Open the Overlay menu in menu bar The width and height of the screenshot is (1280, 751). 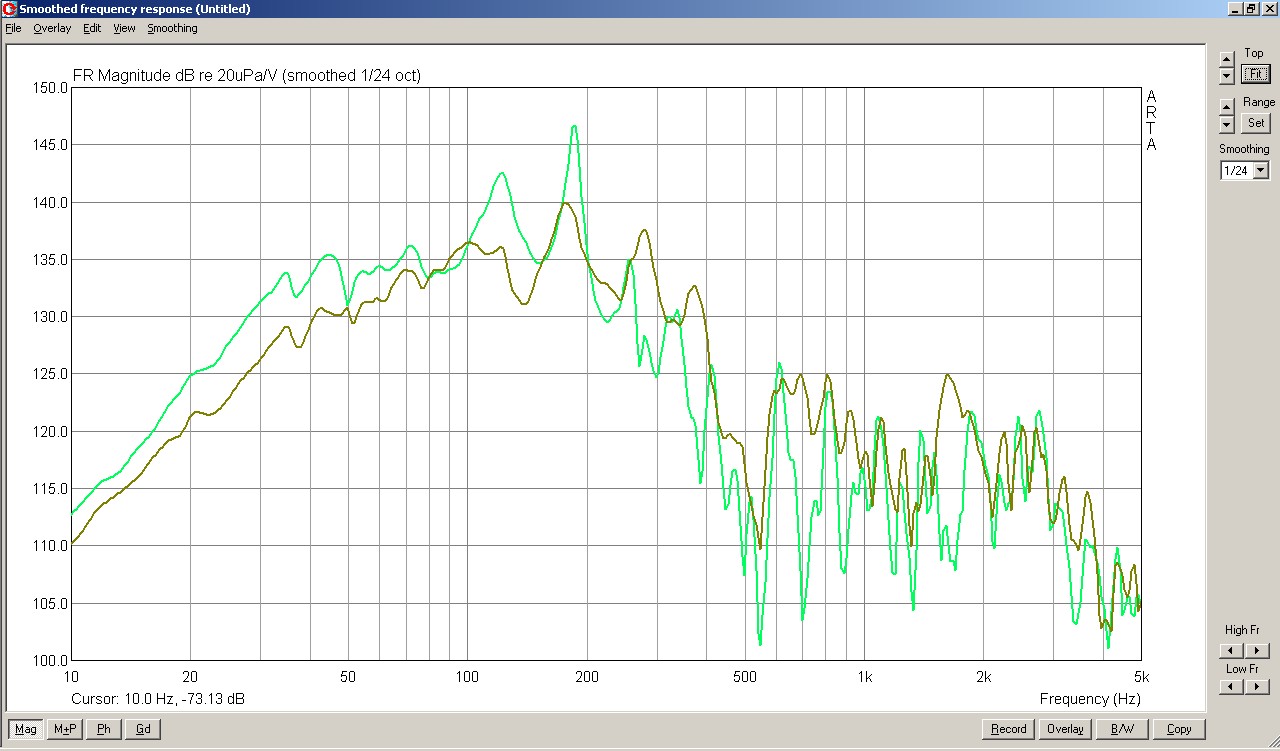[52, 28]
